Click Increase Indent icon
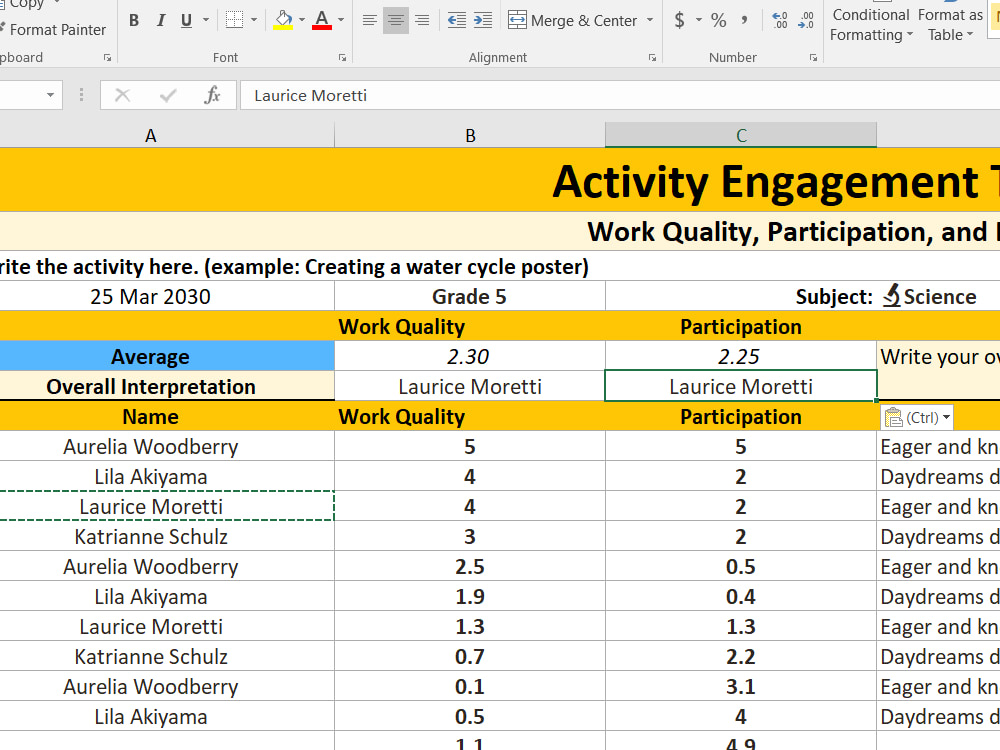The width and height of the screenshot is (1000, 750). point(483,20)
